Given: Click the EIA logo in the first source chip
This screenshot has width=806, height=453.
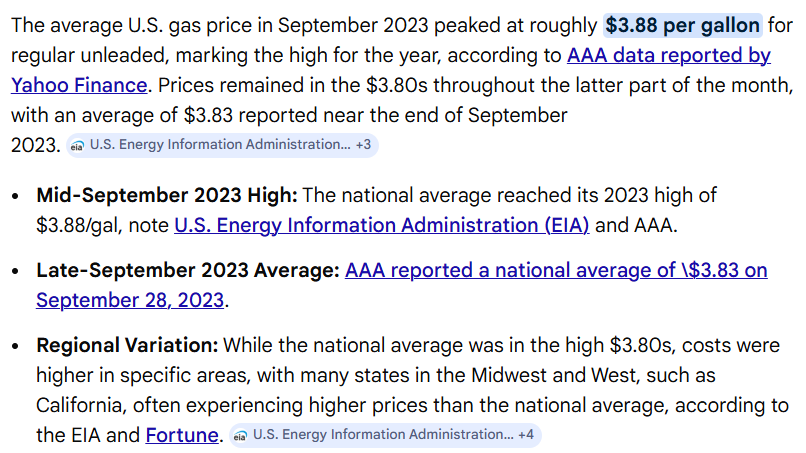Looking at the screenshot, I should (78, 145).
